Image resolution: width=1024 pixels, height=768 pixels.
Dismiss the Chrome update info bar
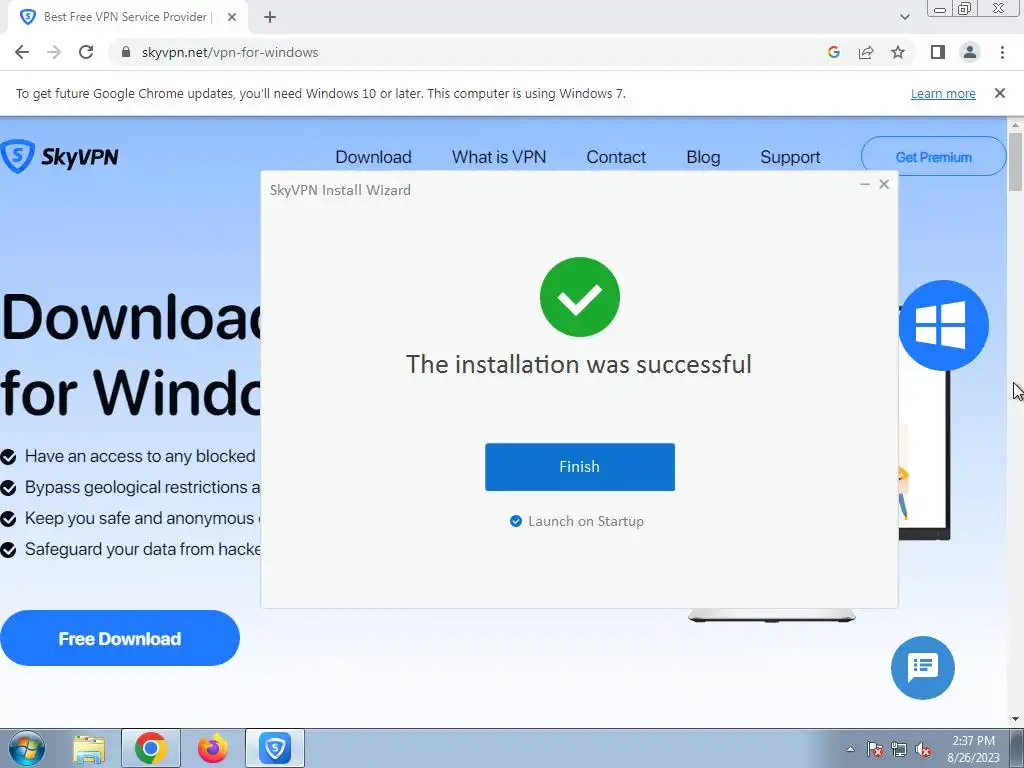coord(999,93)
